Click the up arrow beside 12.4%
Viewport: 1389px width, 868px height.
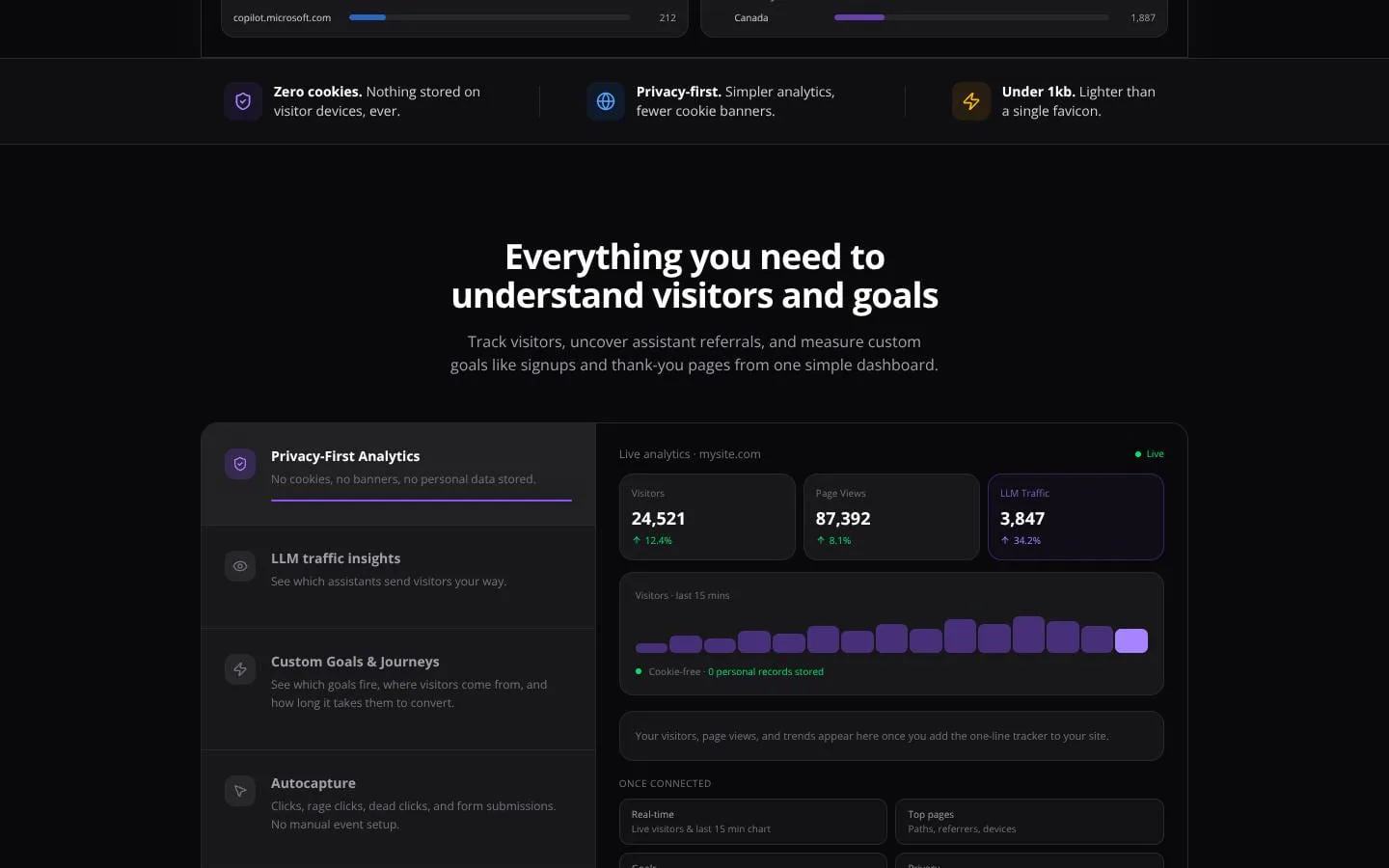[637, 540]
